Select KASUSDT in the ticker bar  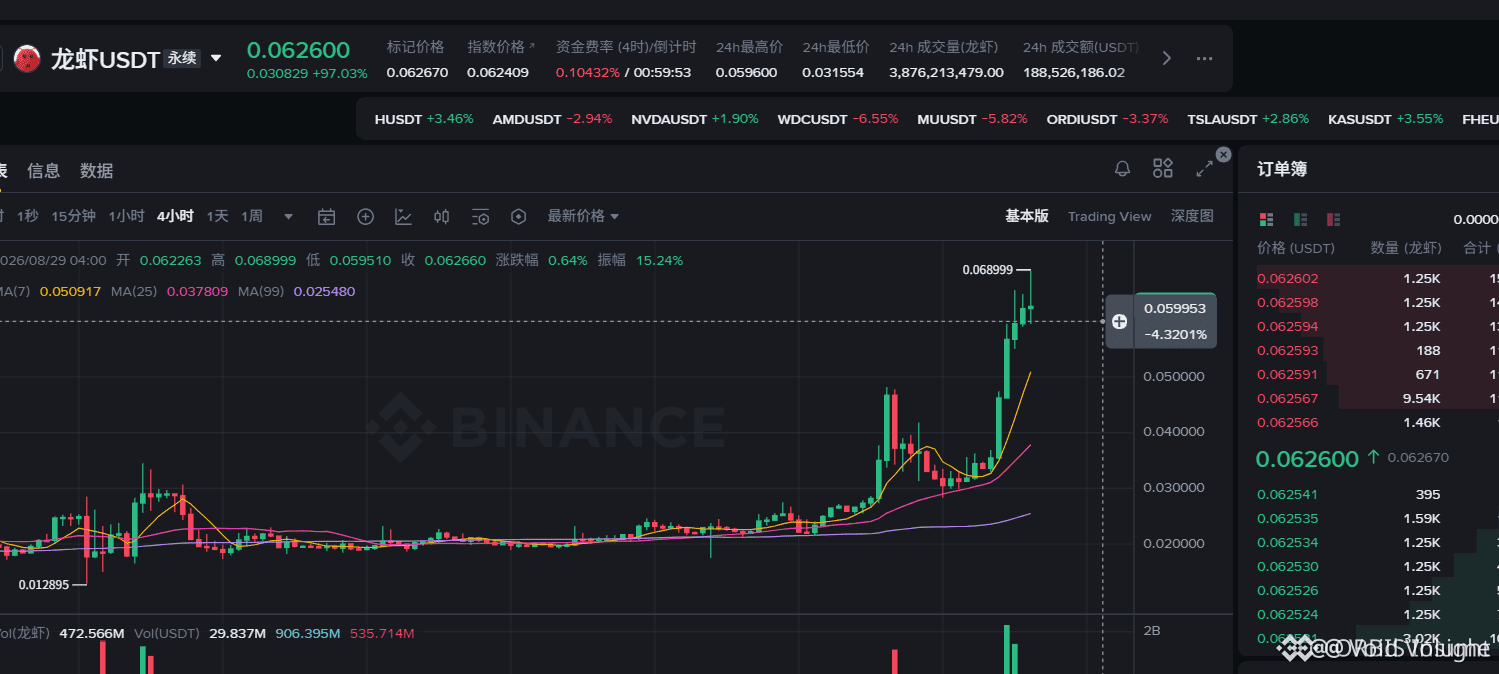(x=1386, y=119)
